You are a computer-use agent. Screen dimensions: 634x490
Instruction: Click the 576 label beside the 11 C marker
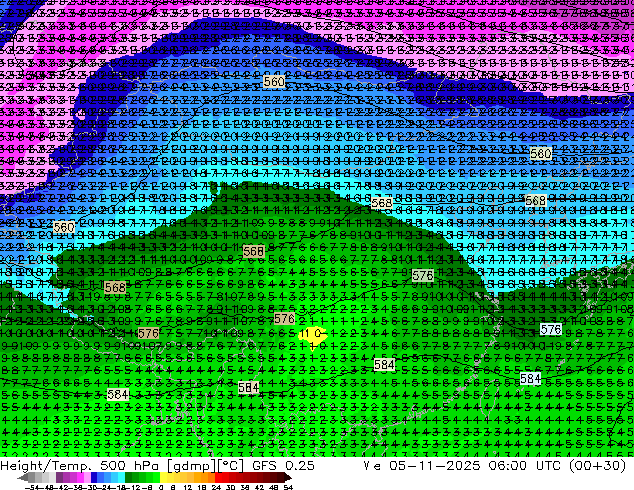point(284,319)
